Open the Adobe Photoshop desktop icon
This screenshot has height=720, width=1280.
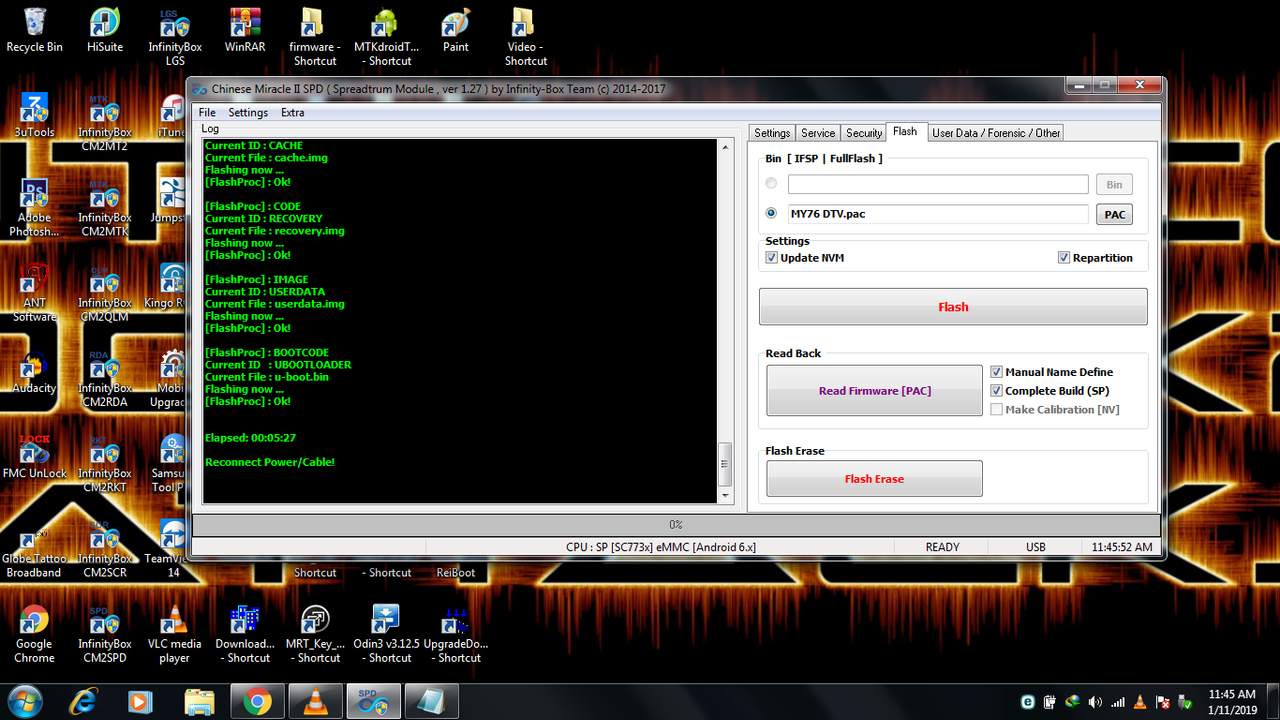34,208
